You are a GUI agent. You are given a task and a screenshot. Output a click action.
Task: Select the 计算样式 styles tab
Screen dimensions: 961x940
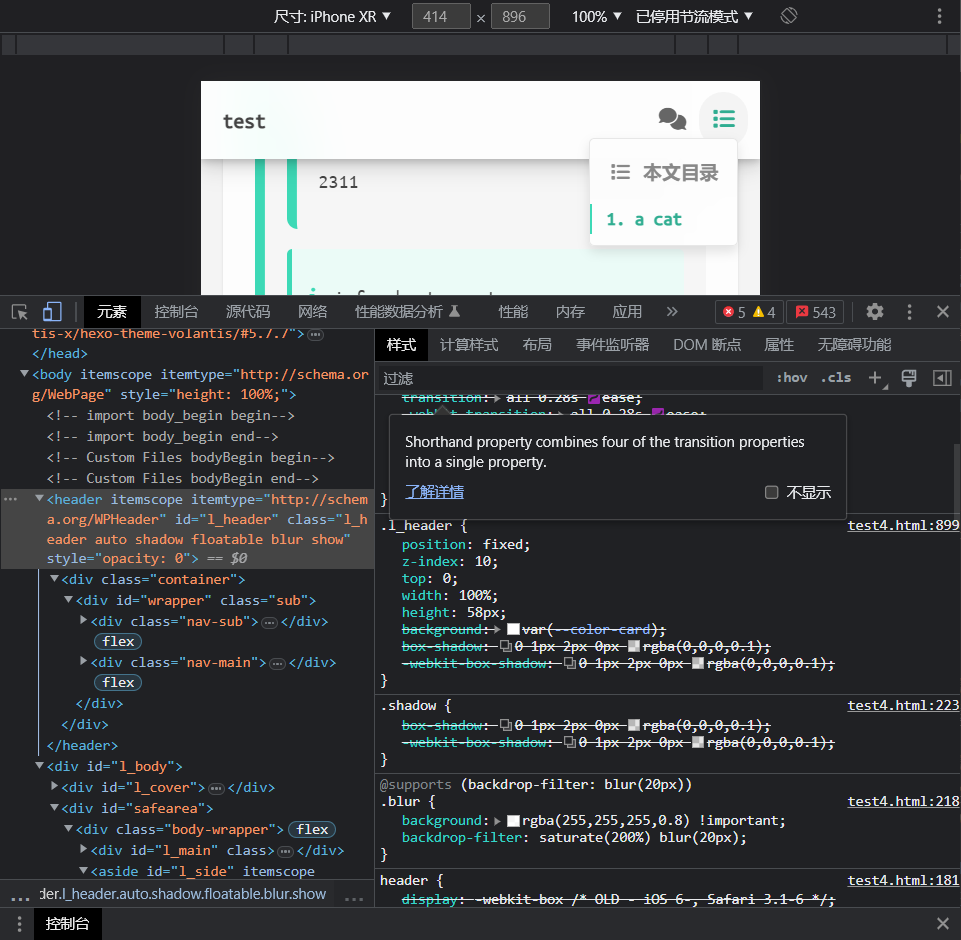[469, 345]
